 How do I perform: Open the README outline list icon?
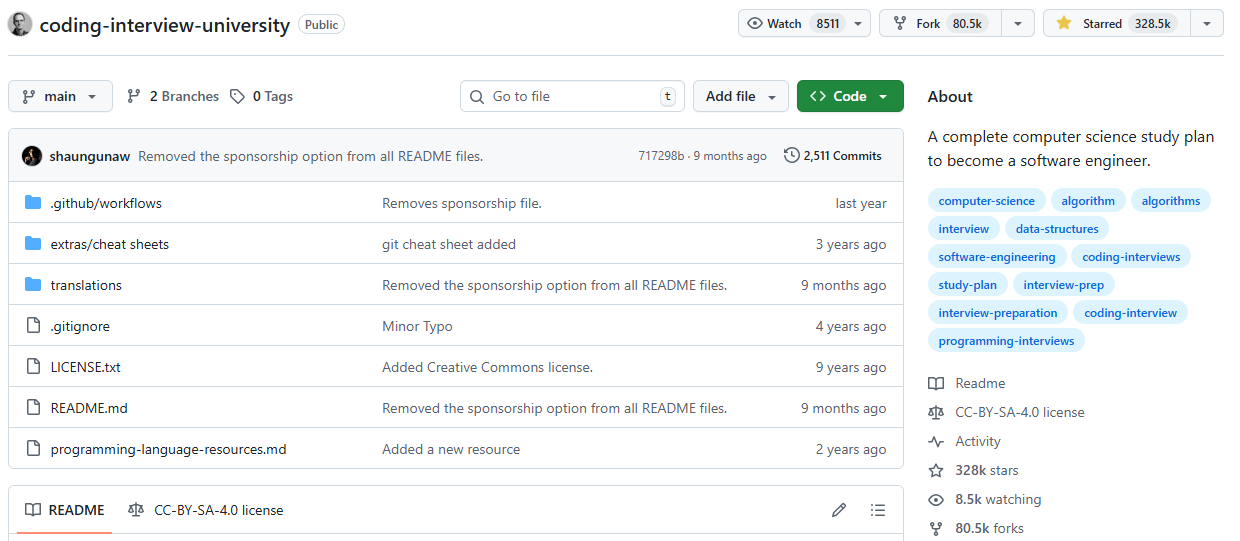[x=878, y=510]
